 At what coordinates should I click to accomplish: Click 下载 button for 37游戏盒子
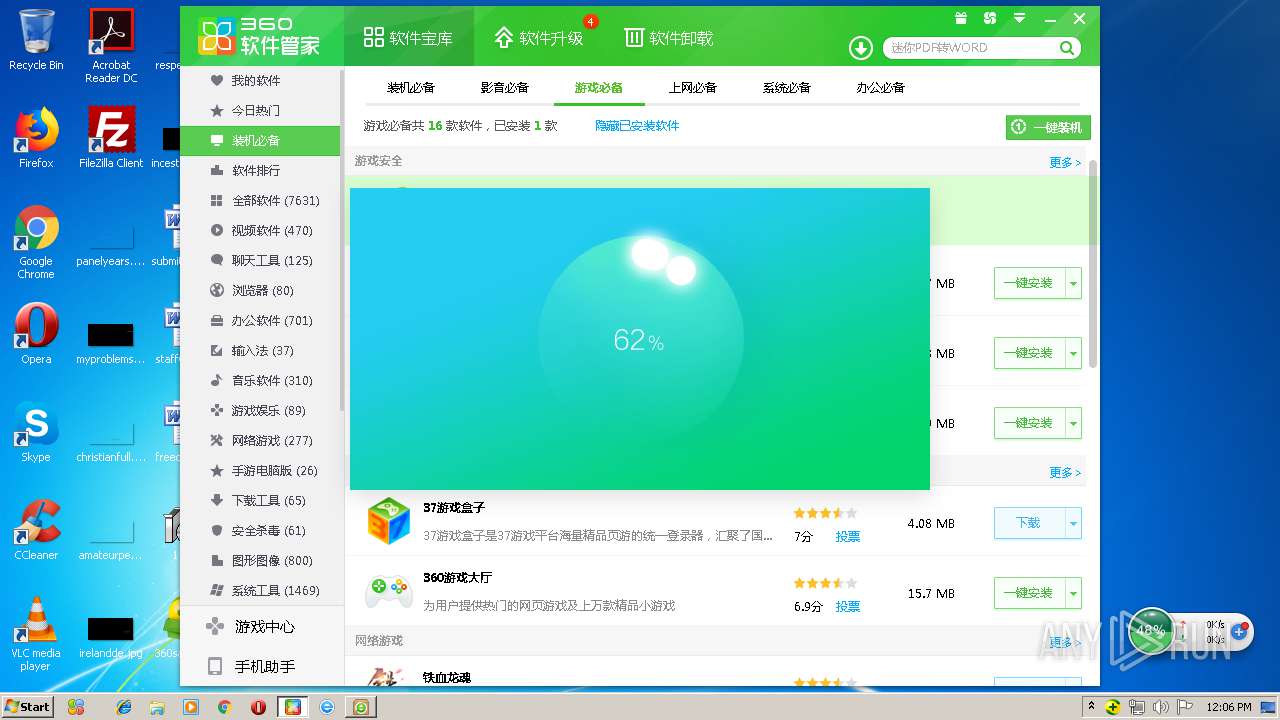[1029, 523]
